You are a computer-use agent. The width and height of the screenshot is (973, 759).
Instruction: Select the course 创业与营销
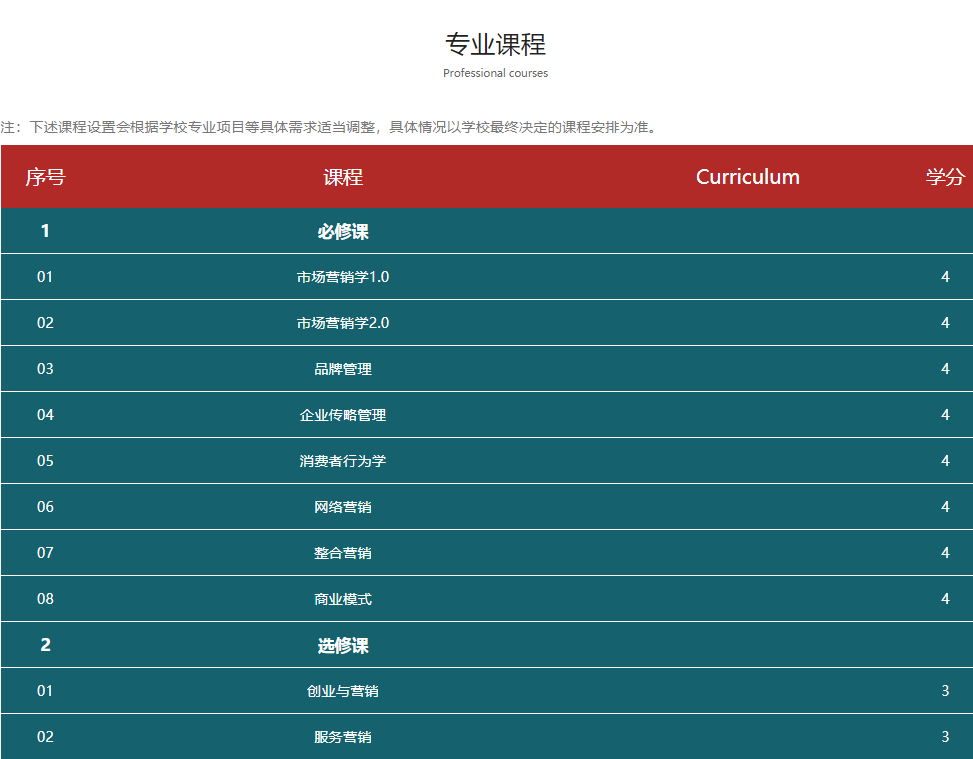[x=343, y=691]
